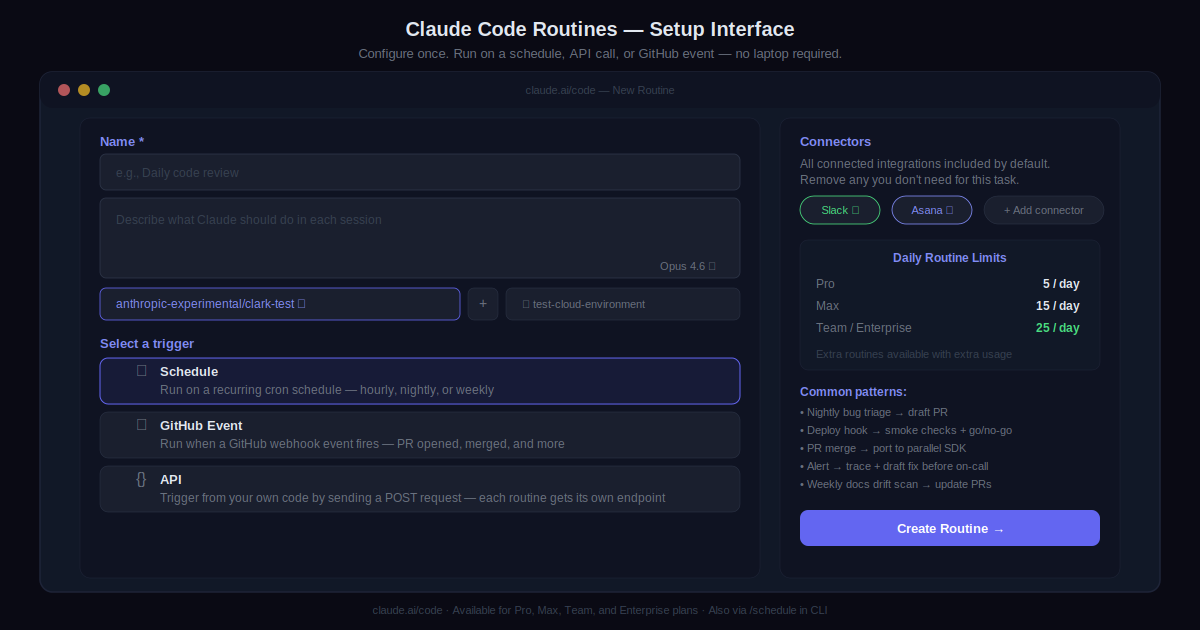Choose GitHub Event as the trigger
The width and height of the screenshot is (1200, 630).
tap(420, 435)
